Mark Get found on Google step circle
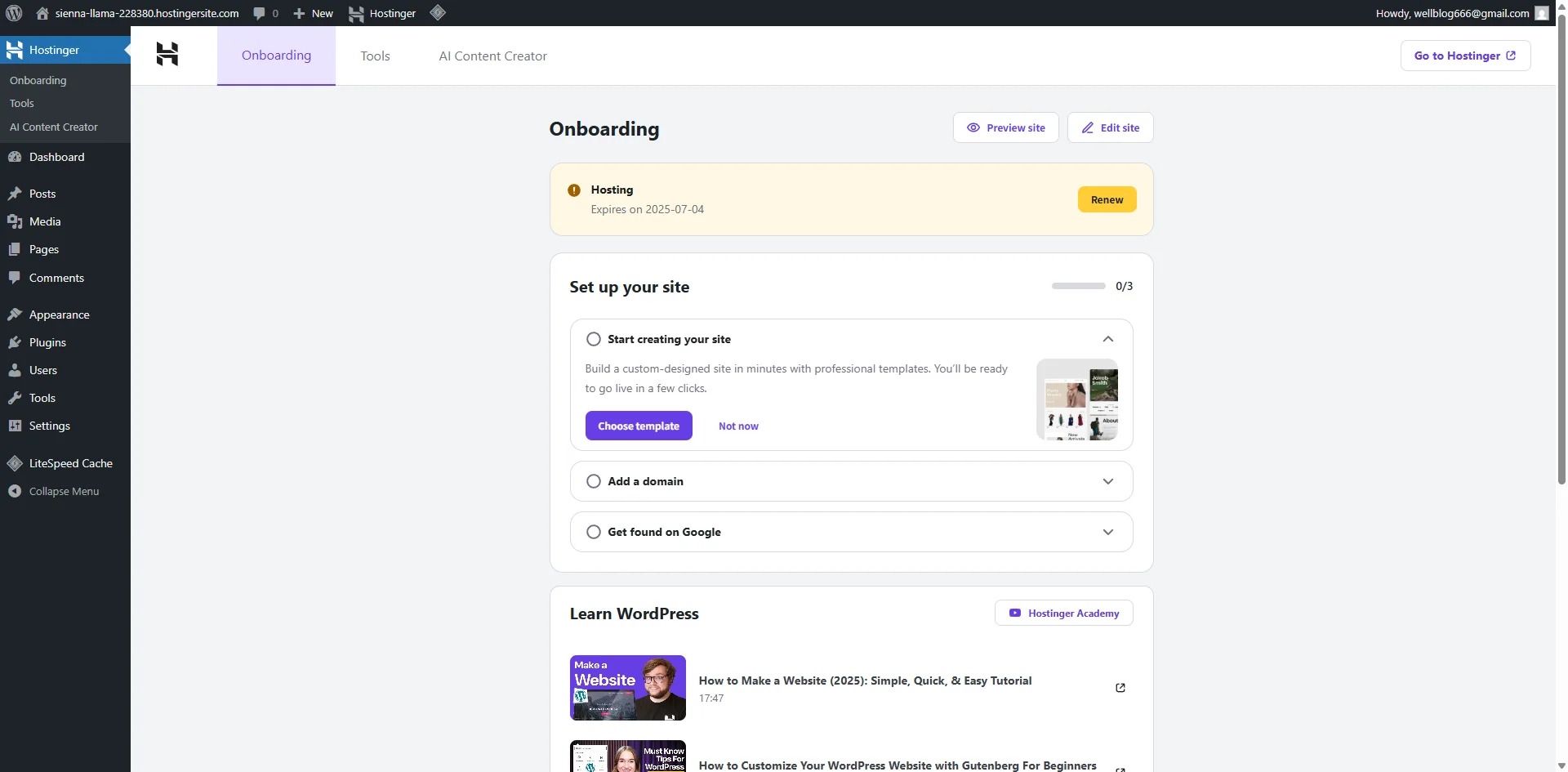Viewport: 1568px width, 772px height. point(594,532)
